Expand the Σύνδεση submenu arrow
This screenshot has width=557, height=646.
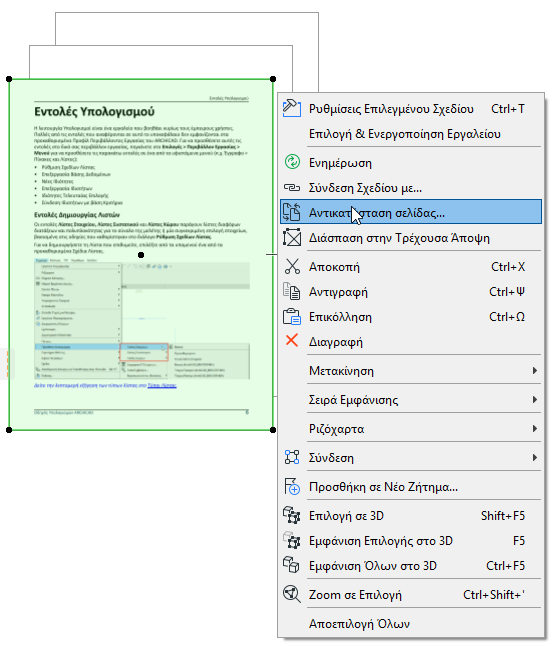[x=534, y=457]
